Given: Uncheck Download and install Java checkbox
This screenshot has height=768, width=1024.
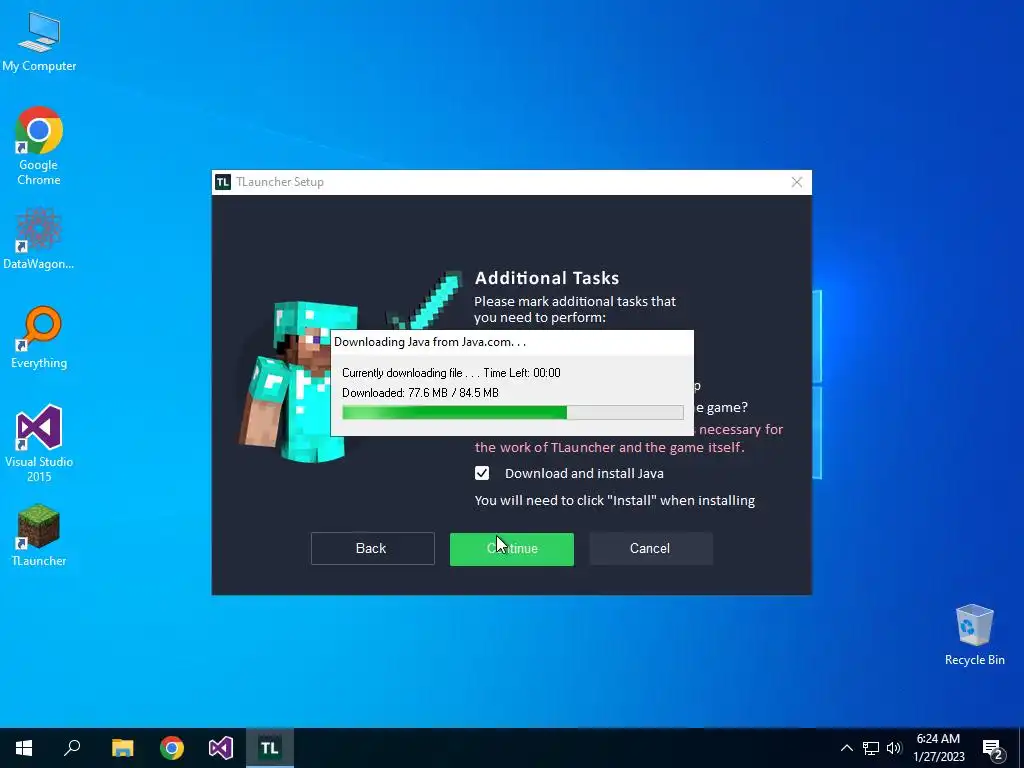Looking at the screenshot, I should coord(482,473).
